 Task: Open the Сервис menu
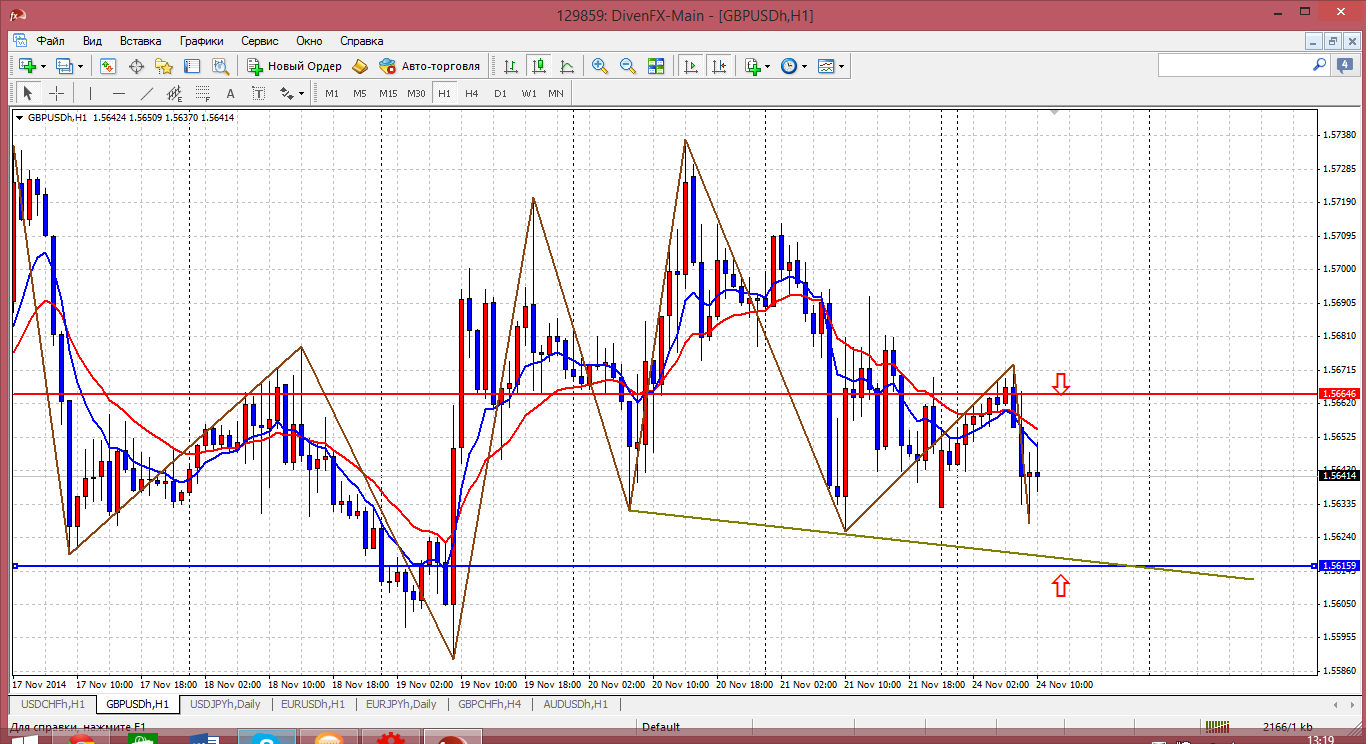coord(260,41)
